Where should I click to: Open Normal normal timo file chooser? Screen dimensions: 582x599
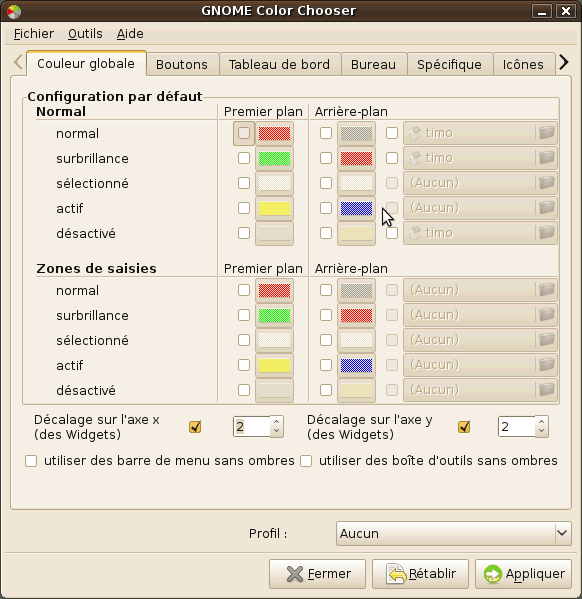click(480, 133)
